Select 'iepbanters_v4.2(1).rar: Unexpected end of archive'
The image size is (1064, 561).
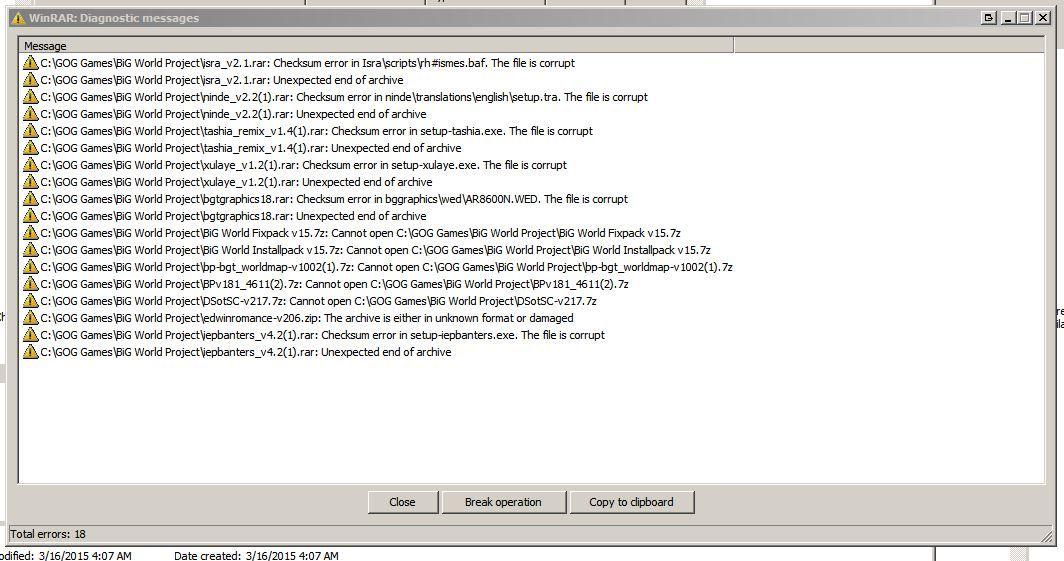(246, 352)
